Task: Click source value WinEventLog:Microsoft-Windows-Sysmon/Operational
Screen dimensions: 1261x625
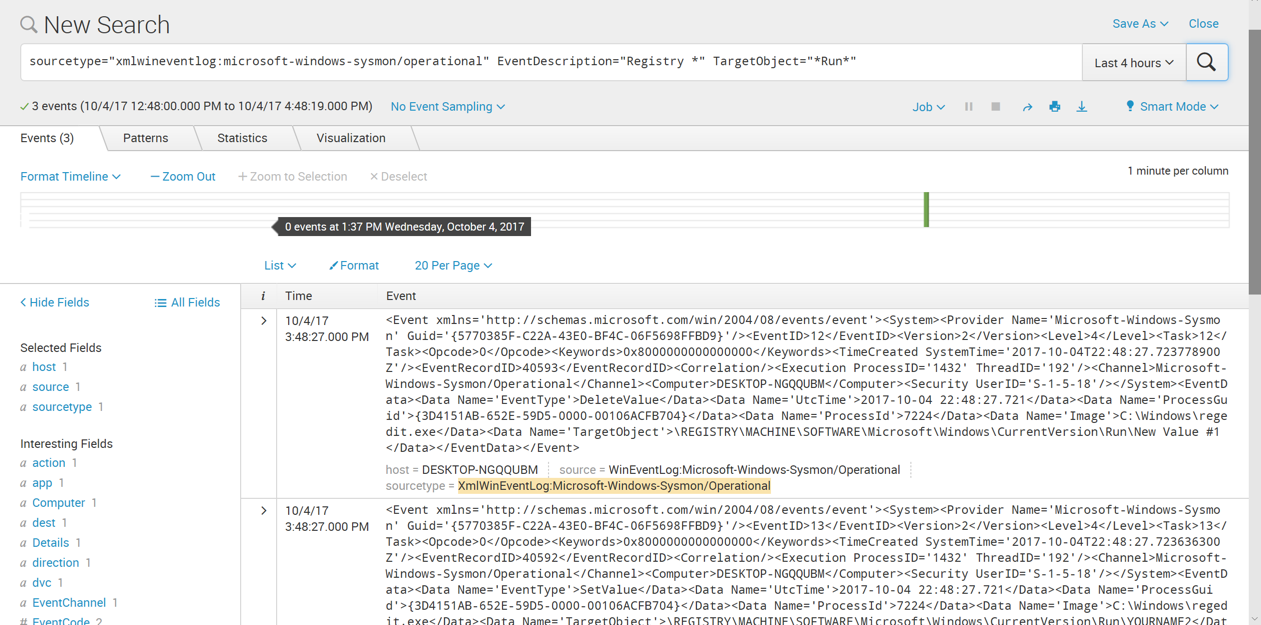Action: point(755,470)
